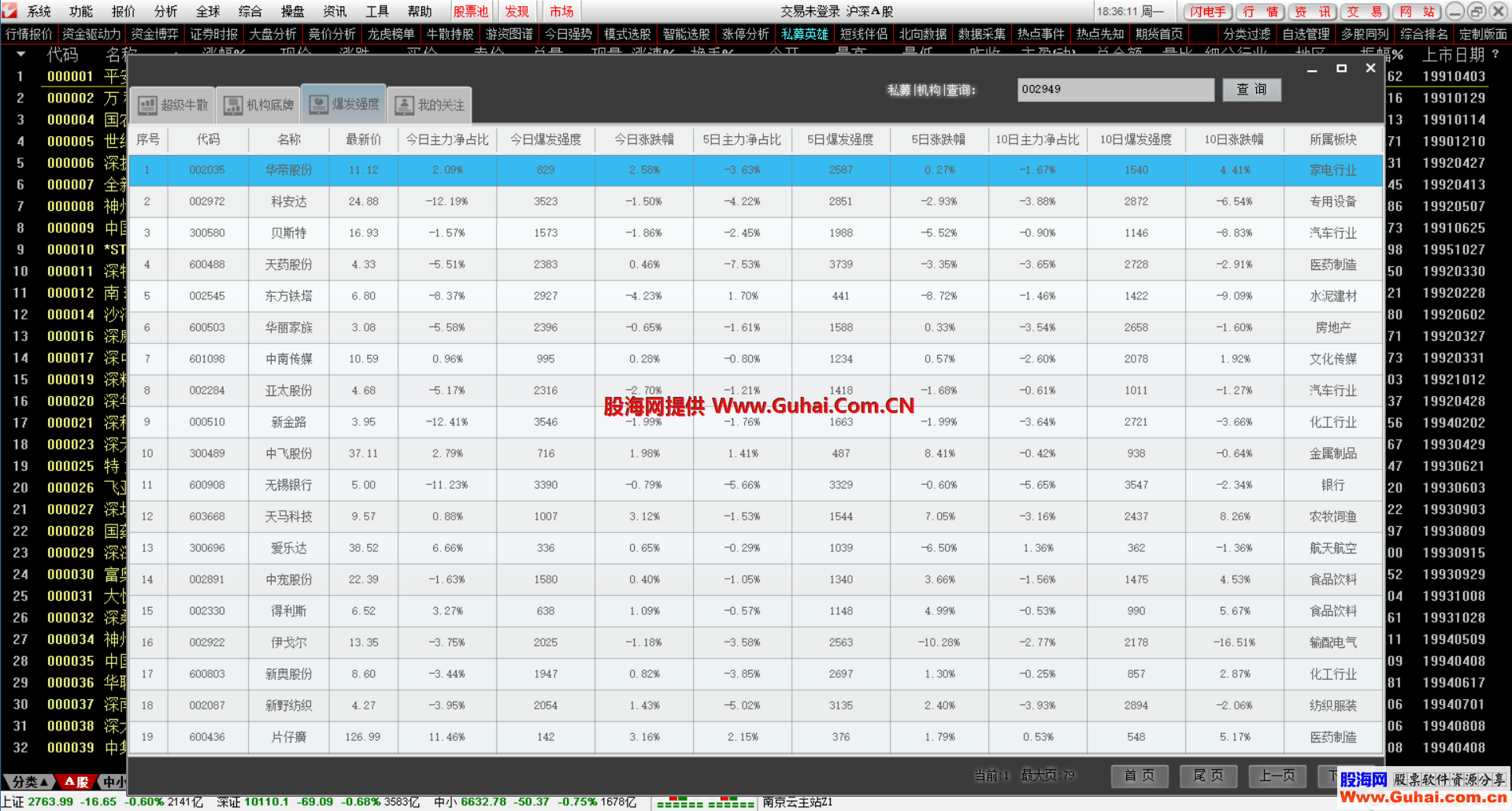The image size is (1512, 811).
Task: Open 龙虎榜单 in the toolbar
Action: pyautogui.click(x=391, y=34)
